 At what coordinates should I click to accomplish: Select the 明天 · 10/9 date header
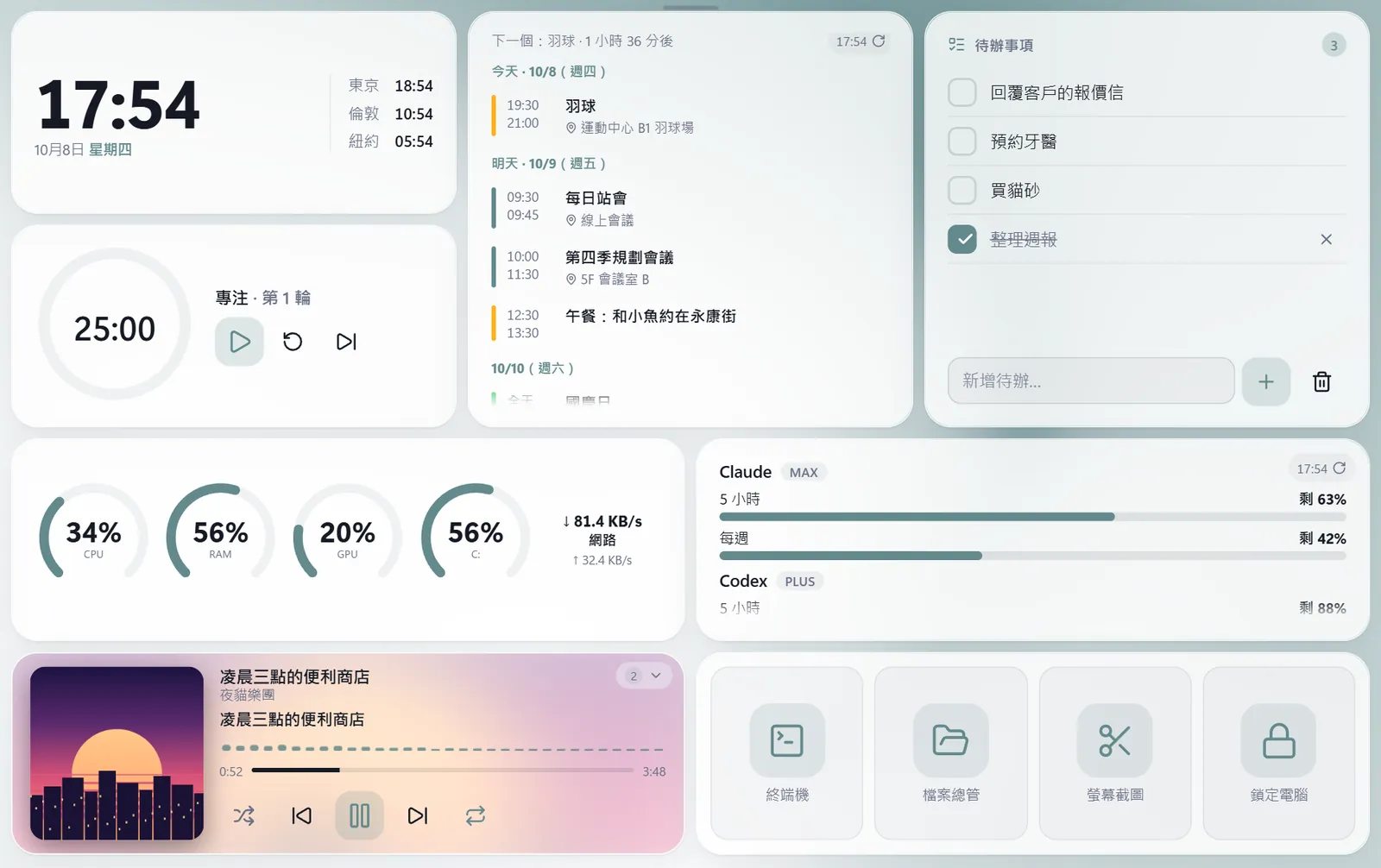[549, 164]
